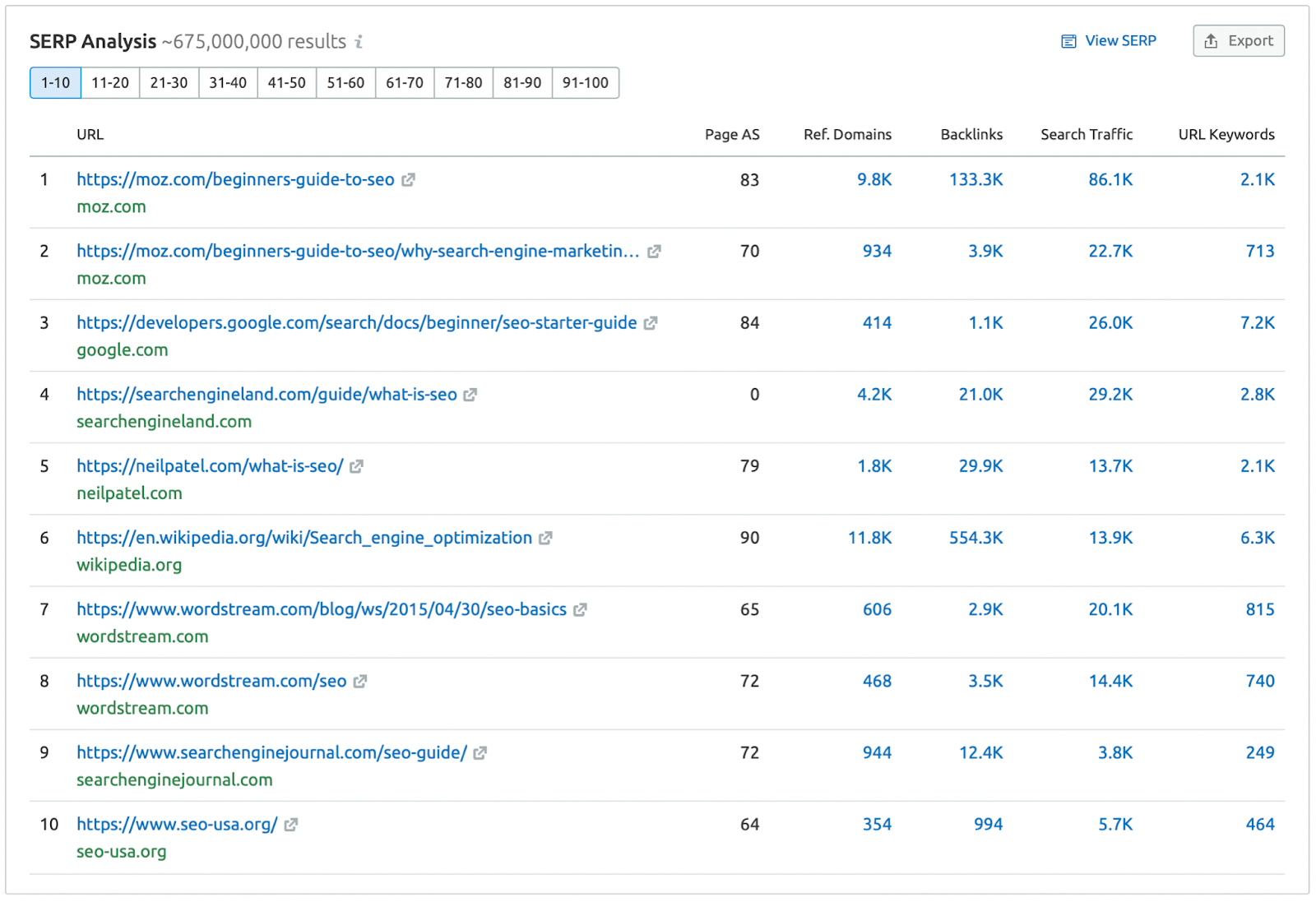
Task: Click URL Keywords value 249
Action: (1260, 752)
